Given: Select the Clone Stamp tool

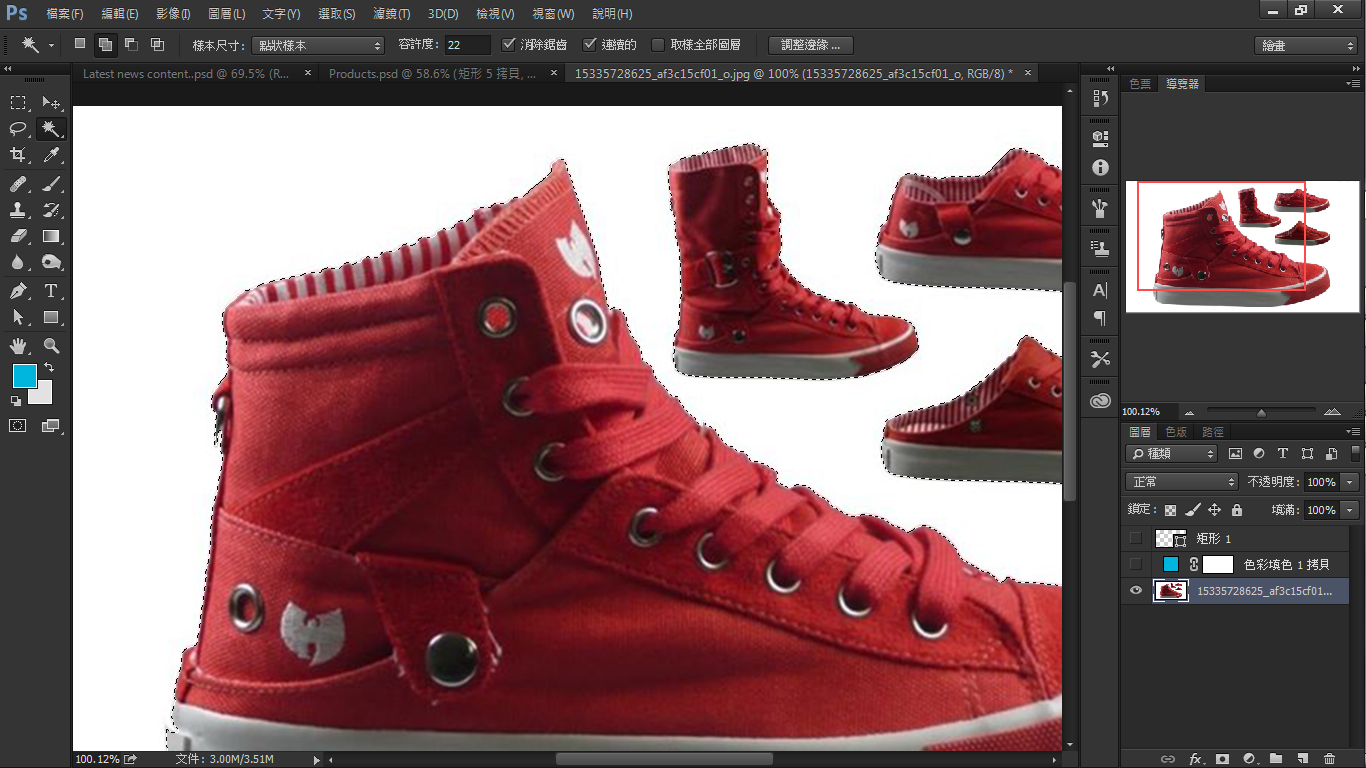Looking at the screenshot, I should 18,210.
